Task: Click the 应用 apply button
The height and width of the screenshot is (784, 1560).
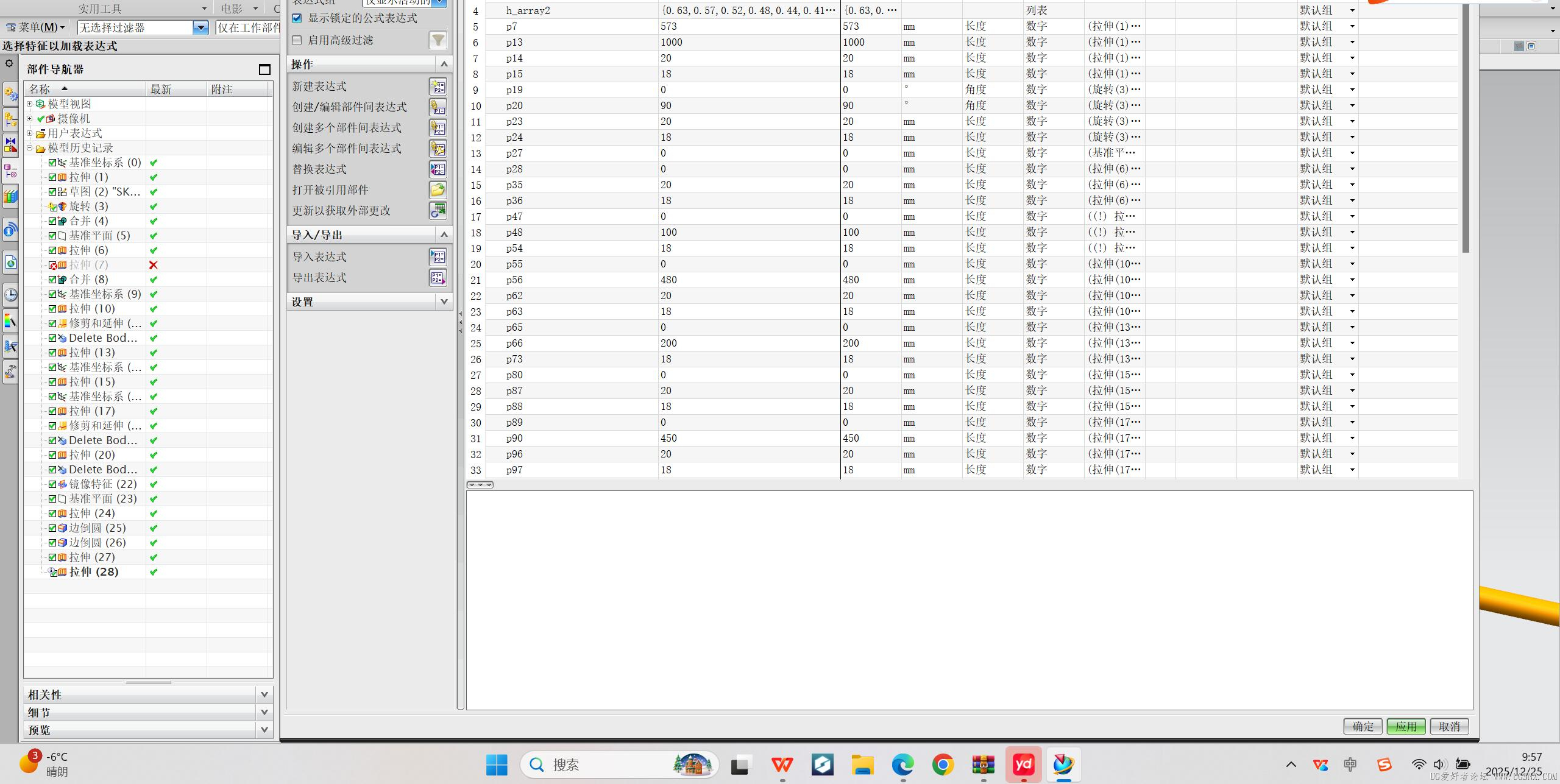Action: tap(1406, 726)
